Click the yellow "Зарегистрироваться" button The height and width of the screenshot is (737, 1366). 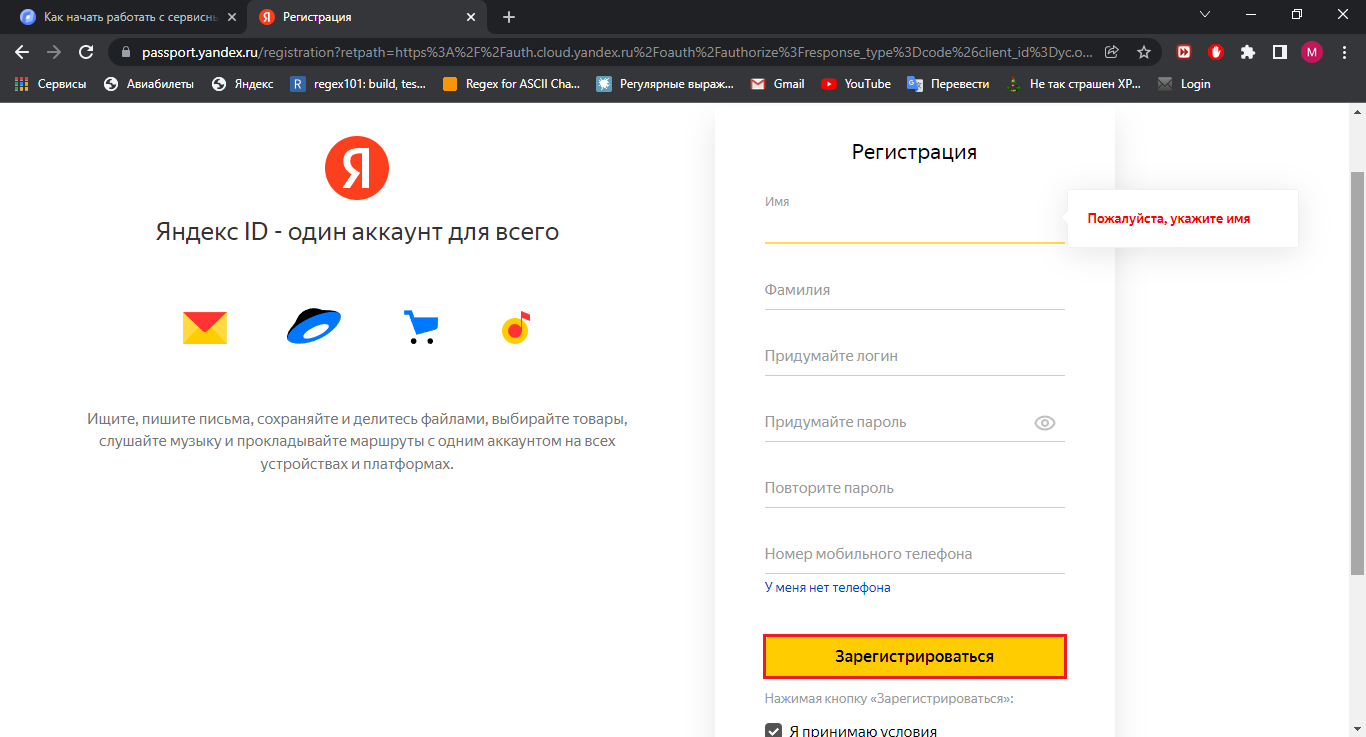[x=915, y=656]
